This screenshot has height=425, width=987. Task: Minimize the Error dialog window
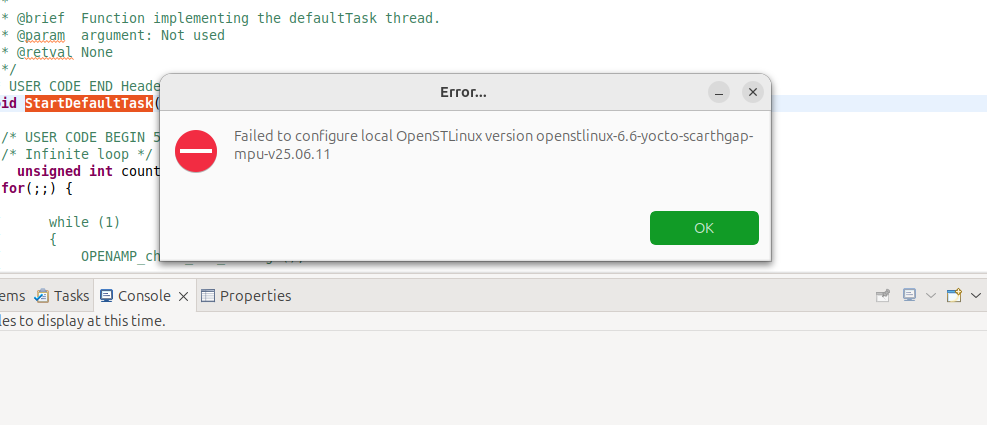(719, 92)
